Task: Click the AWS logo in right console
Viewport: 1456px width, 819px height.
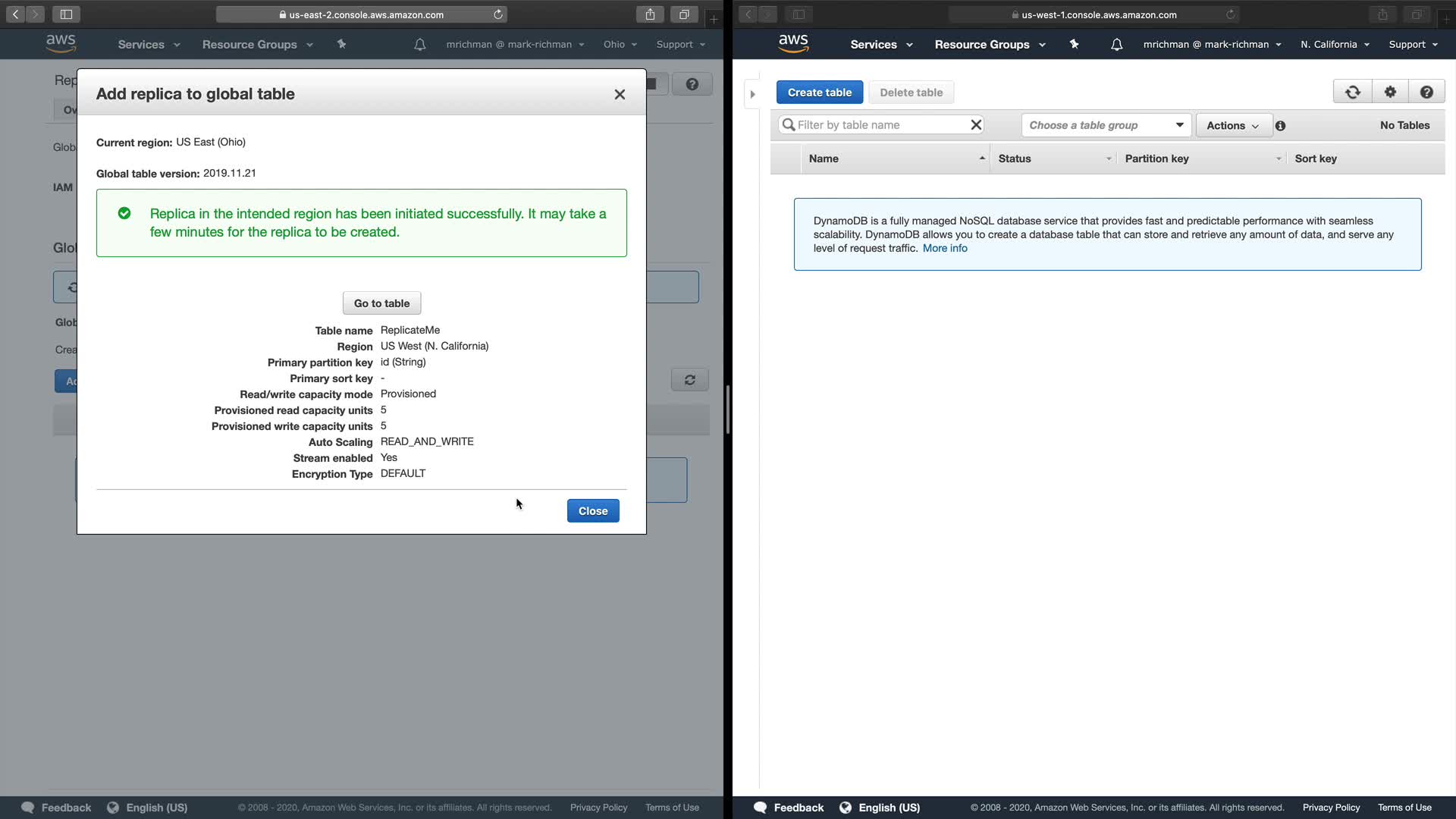Action: 793,44
